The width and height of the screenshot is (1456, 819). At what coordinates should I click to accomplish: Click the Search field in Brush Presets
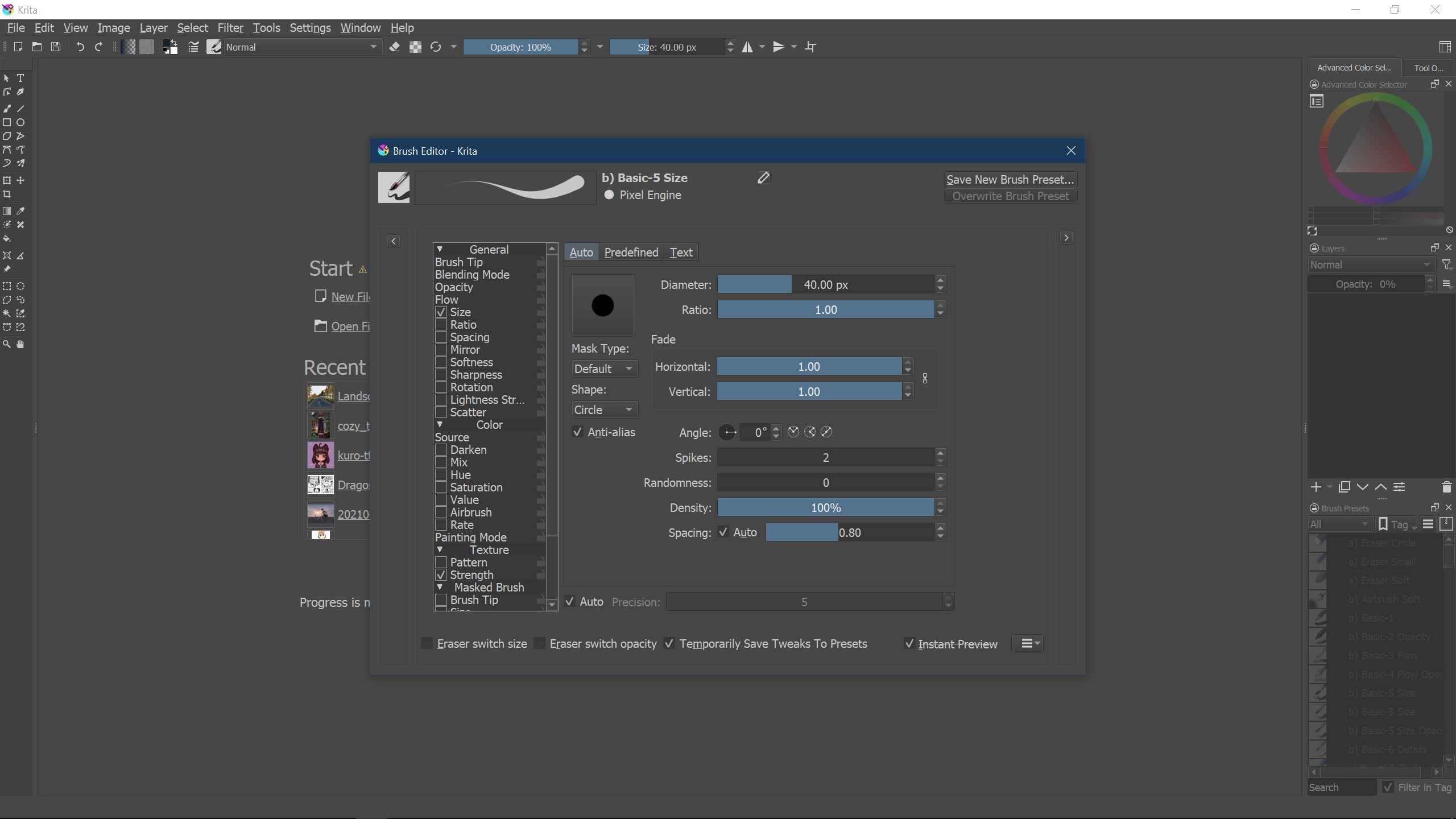[x=1342, y=787]
